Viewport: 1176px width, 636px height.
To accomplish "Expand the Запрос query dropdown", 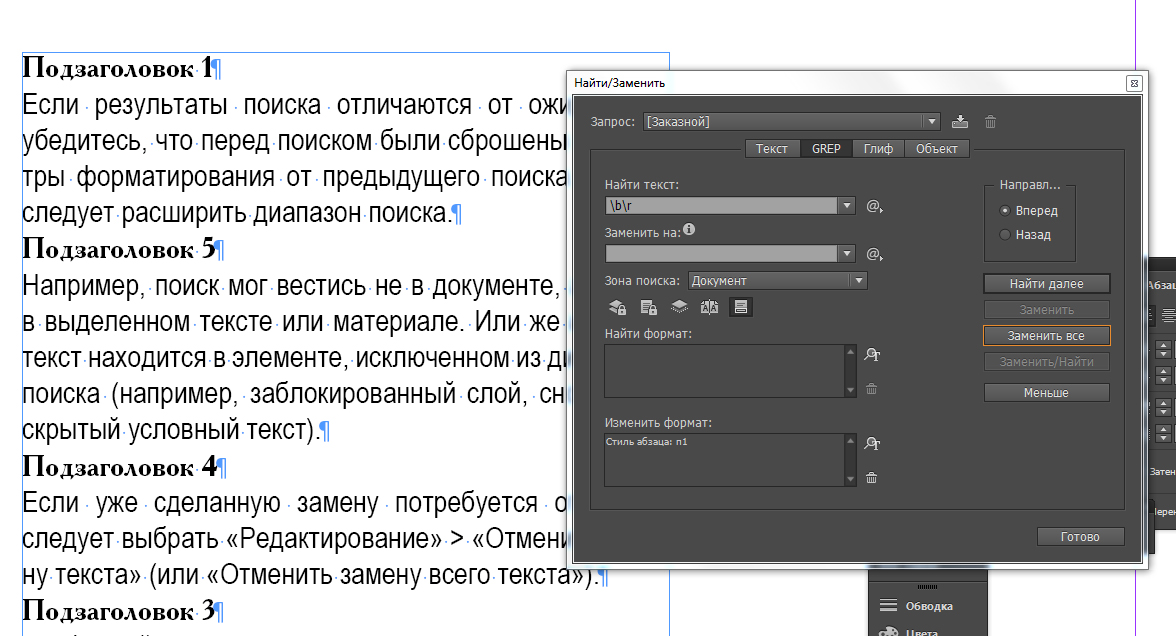I will click(x=932, y=122).
